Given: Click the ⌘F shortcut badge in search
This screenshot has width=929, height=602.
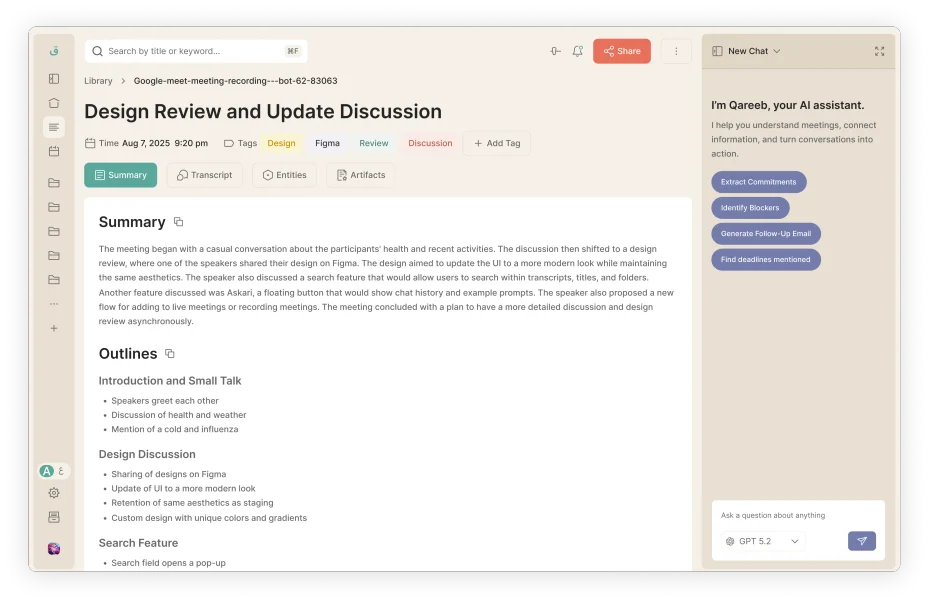Looking at the screenshot, I should coord(293,52).
